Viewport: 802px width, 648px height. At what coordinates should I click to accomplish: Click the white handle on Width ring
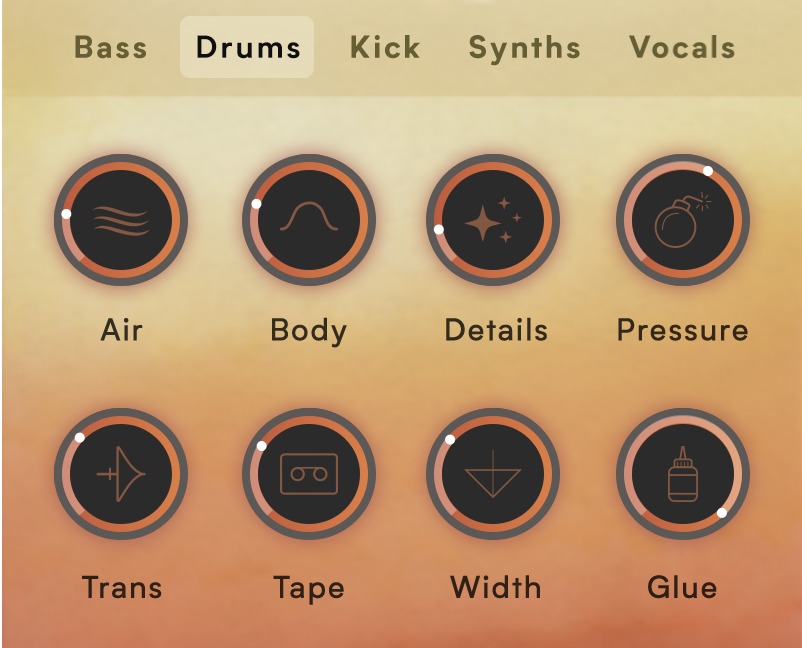pos(450,439)
